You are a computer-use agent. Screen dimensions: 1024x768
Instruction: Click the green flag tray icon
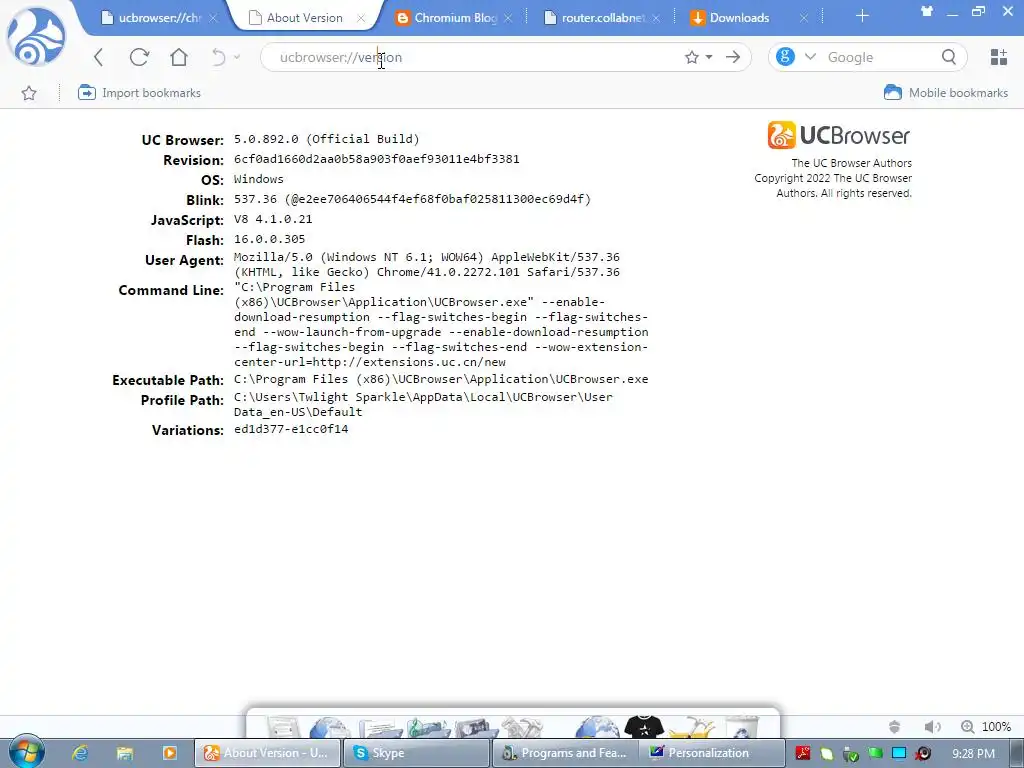875,753
